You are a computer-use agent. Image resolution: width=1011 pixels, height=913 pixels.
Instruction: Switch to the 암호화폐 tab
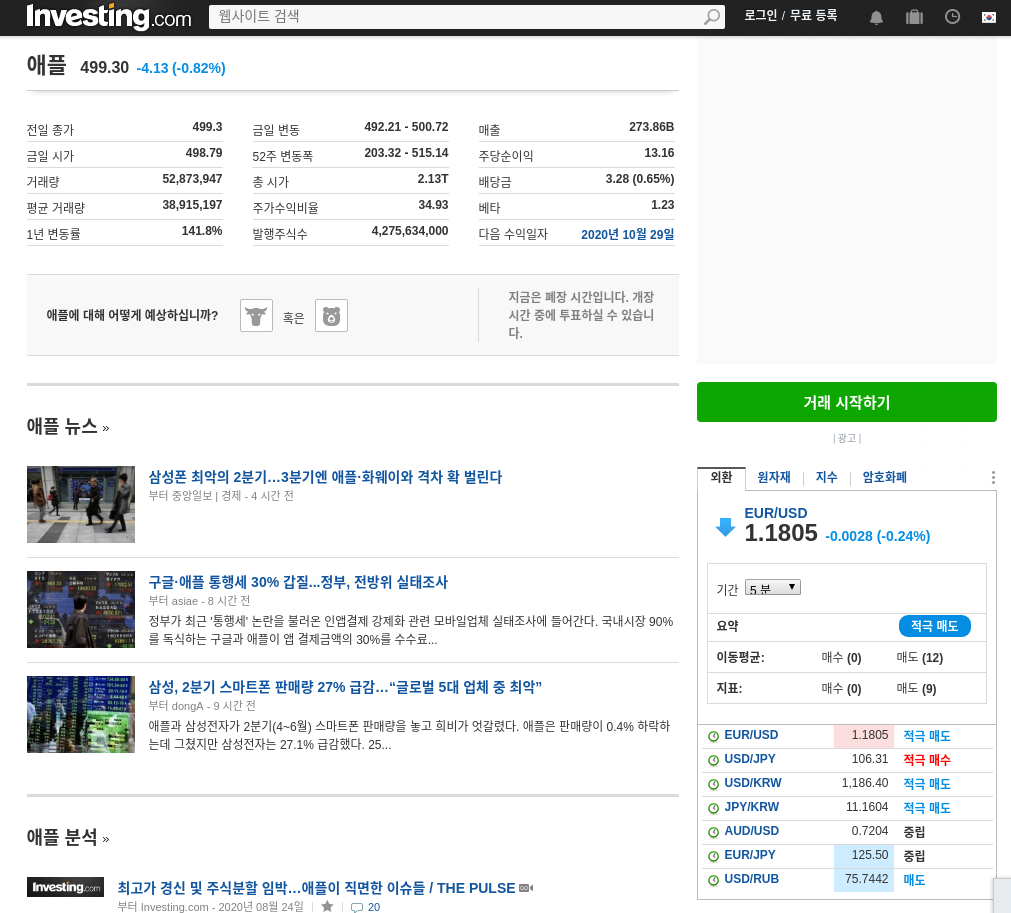885,477
